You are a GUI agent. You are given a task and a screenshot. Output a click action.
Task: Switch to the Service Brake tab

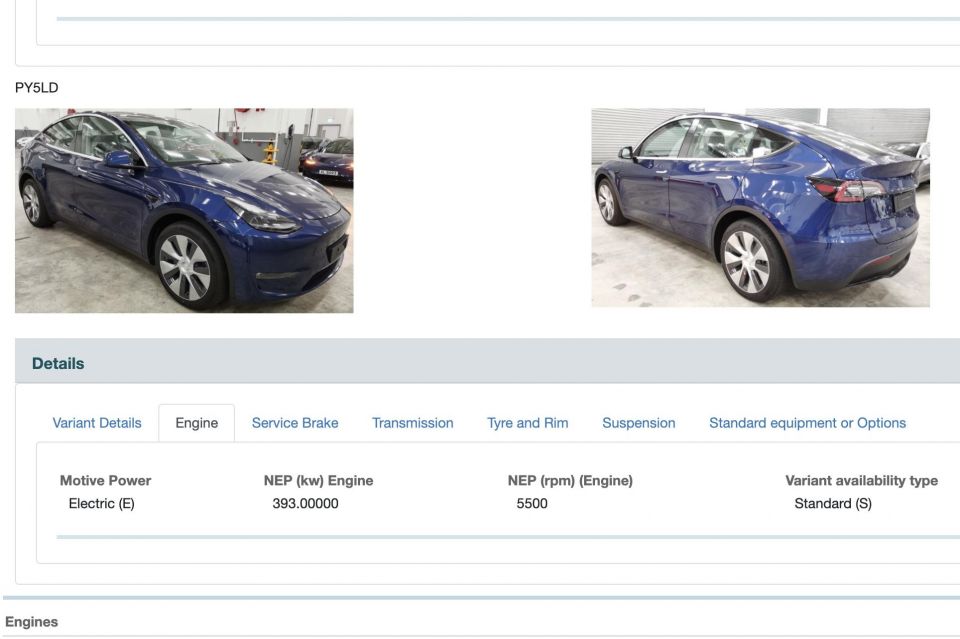(x=295, y=423)
